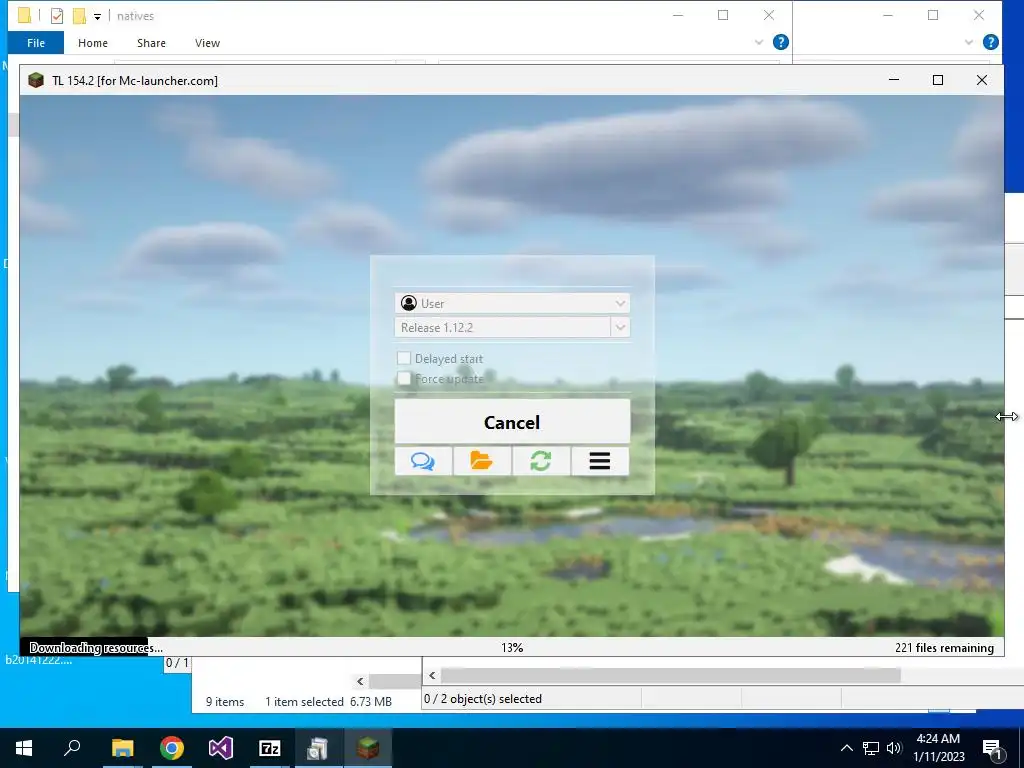Open the Home ribbon tab in Explorer

pyautogui.click(x=93, y=43)
